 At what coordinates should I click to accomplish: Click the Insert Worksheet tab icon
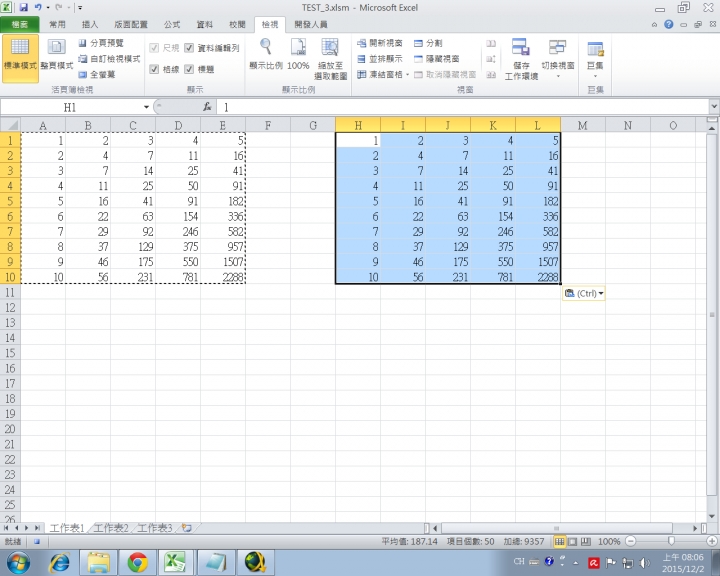[x=186, y=528]
